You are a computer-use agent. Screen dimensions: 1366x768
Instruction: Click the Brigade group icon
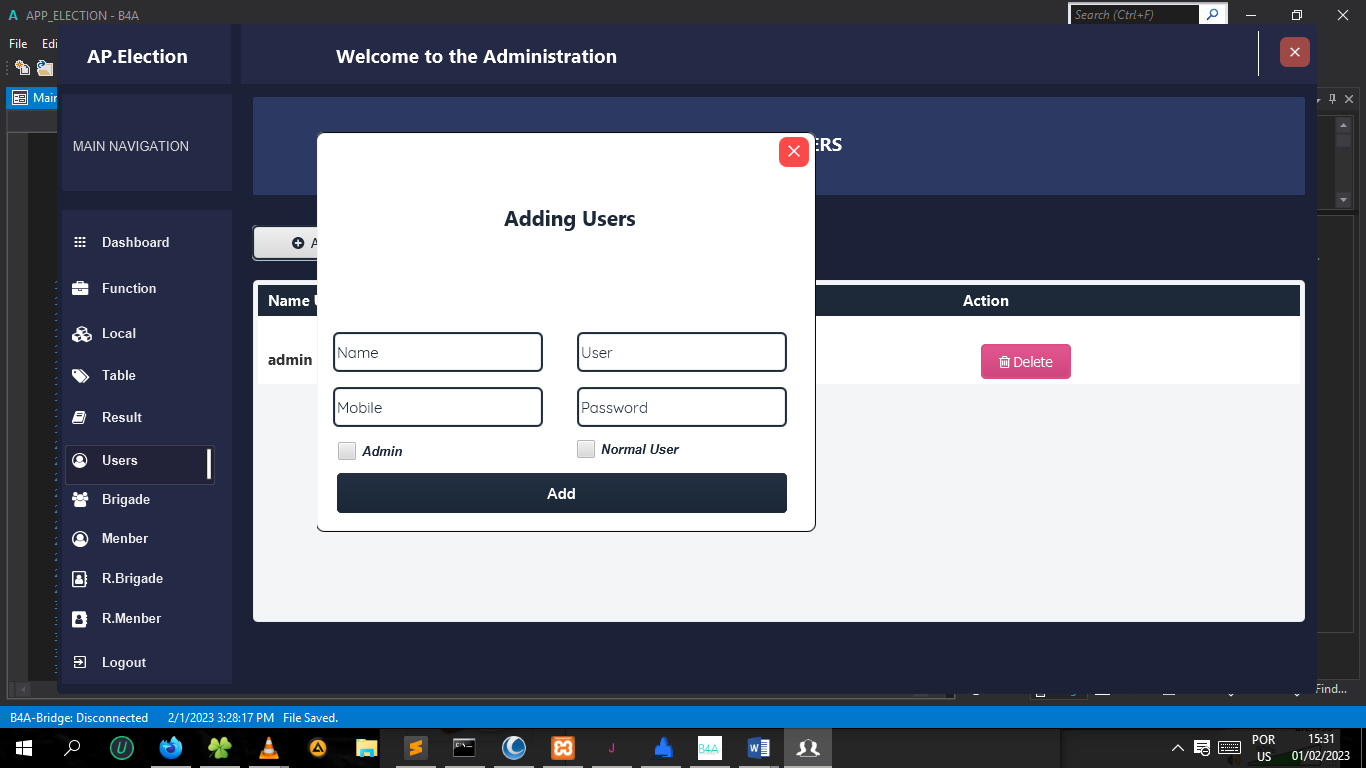81,499
